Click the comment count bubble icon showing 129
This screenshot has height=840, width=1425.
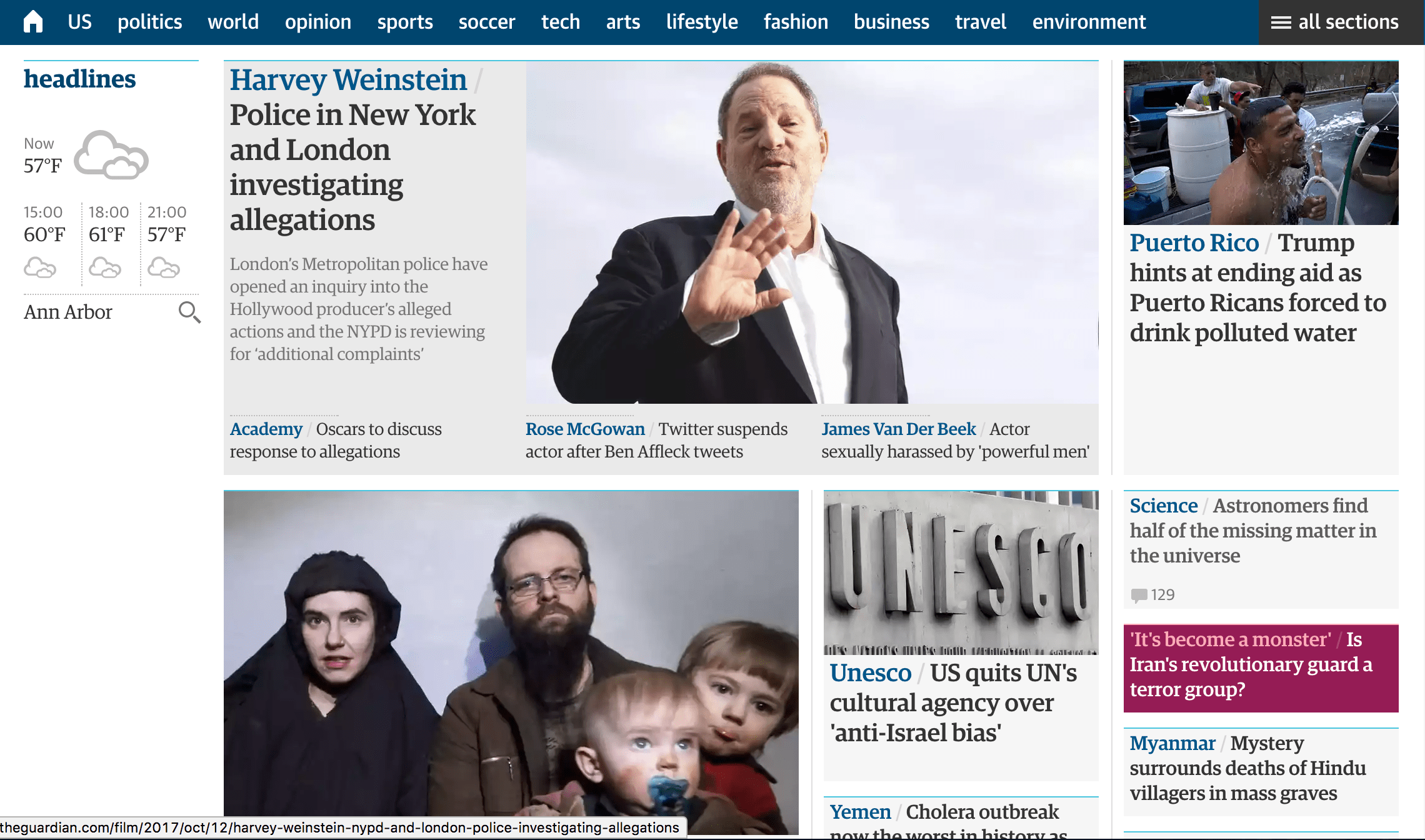tap(1139, 595)
